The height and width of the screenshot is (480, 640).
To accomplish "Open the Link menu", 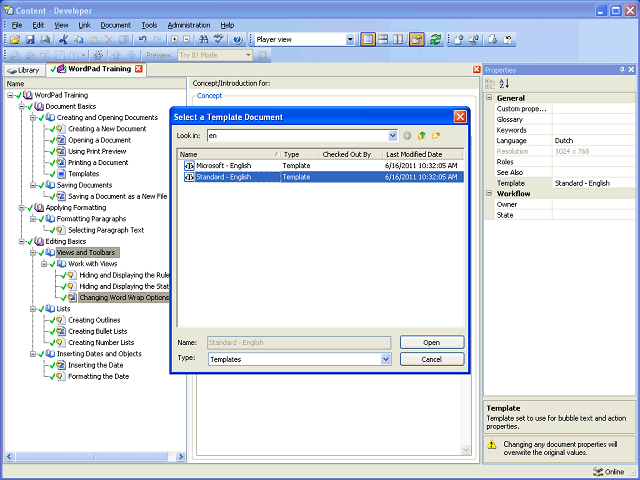I will pyautogui.click(x=84, y=25).
